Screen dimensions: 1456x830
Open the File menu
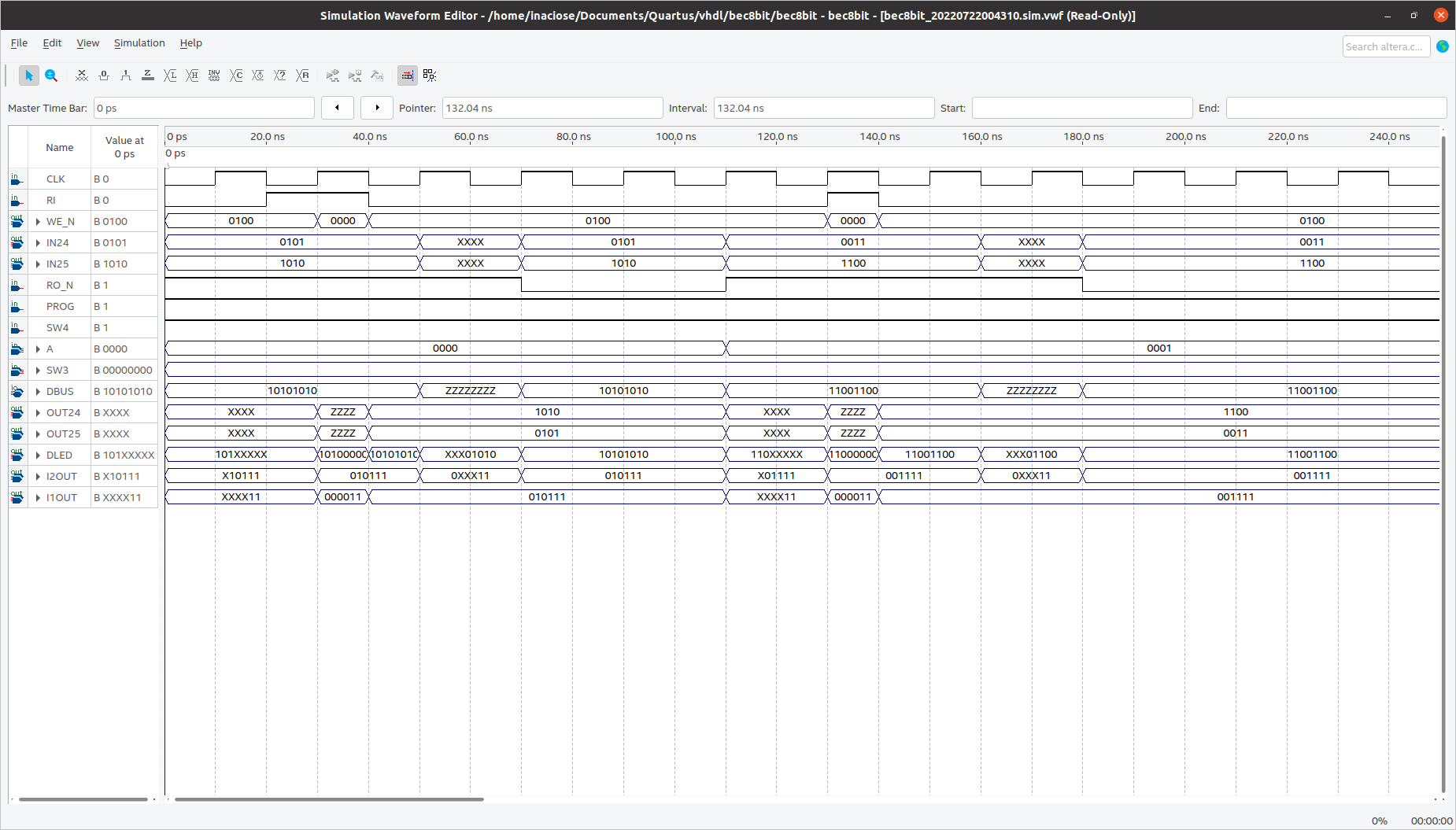(19, 43)
